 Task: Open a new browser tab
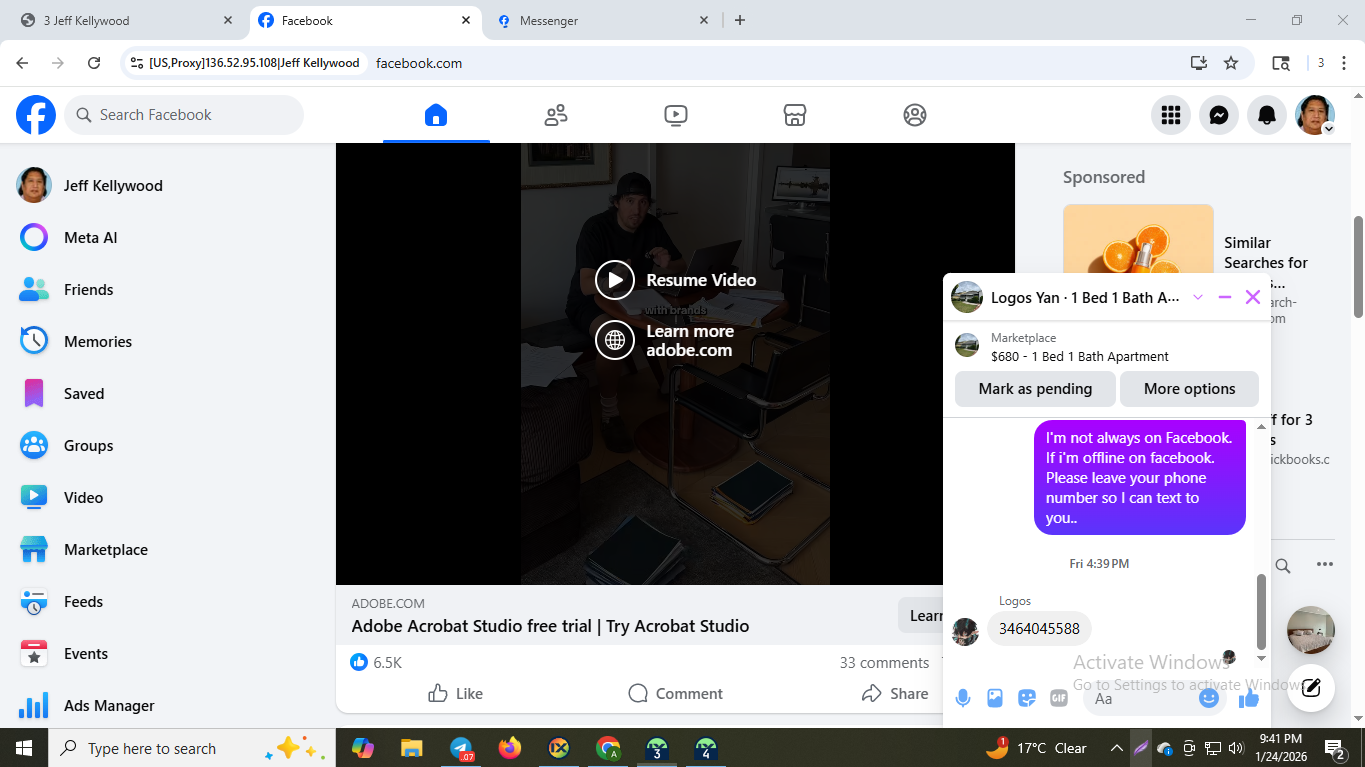pyautogui.click(x=740, y=20)
